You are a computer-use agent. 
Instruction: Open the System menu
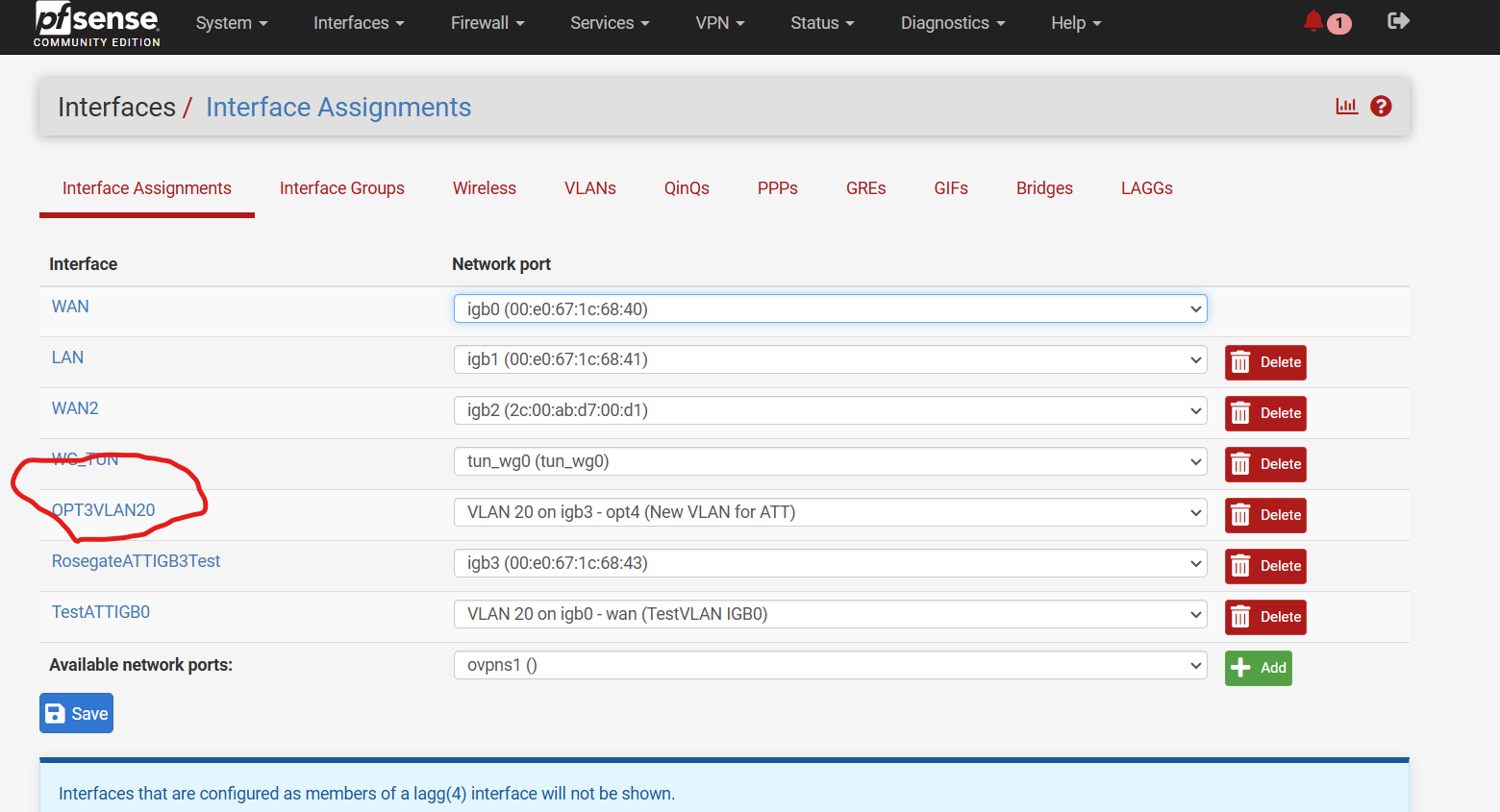[x=232, y=23]
